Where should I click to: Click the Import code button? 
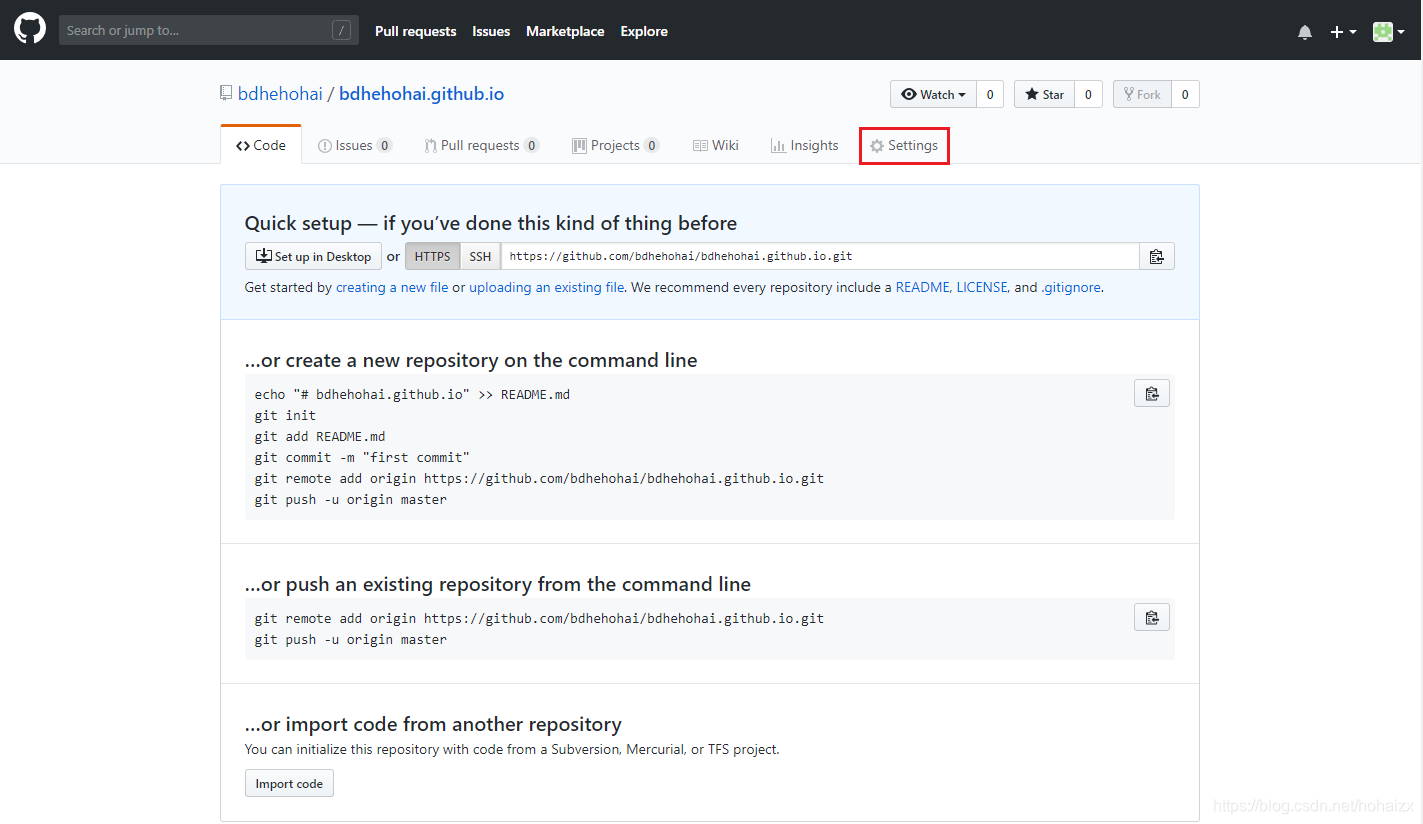pos(289,783)
